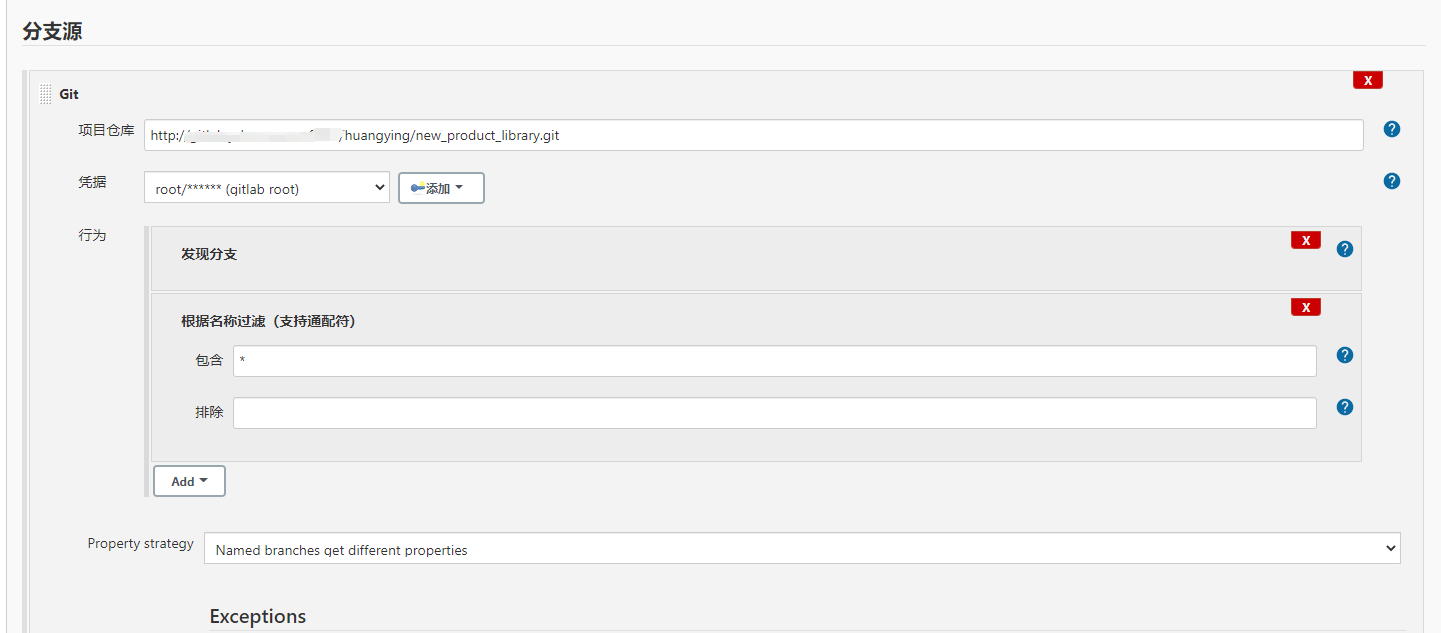Viewport: 1441px width, 633px height.
Task: Click the exclude (排除) filter input
Action: click(x=774, y=413)
